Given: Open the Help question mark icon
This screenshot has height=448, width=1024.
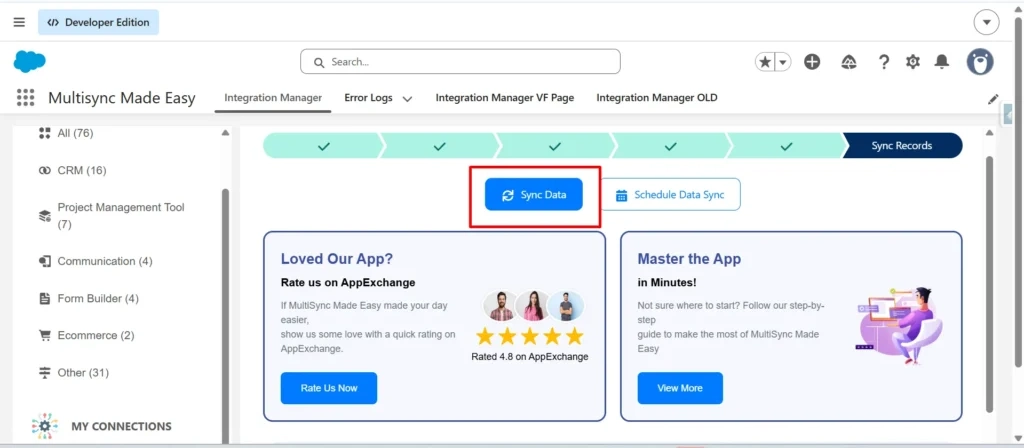Looking at the screenshot, I should point(884,62).
